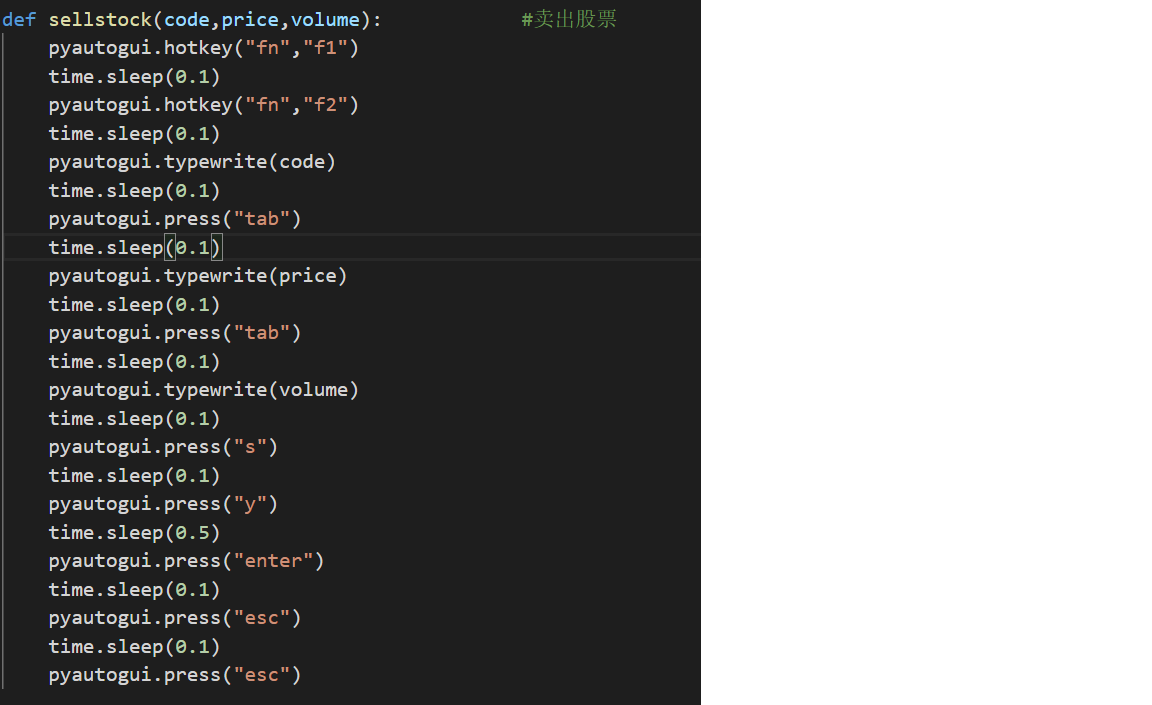Click the final press("esc") line
Screen dimensions: 1152x705
[175, 676]
